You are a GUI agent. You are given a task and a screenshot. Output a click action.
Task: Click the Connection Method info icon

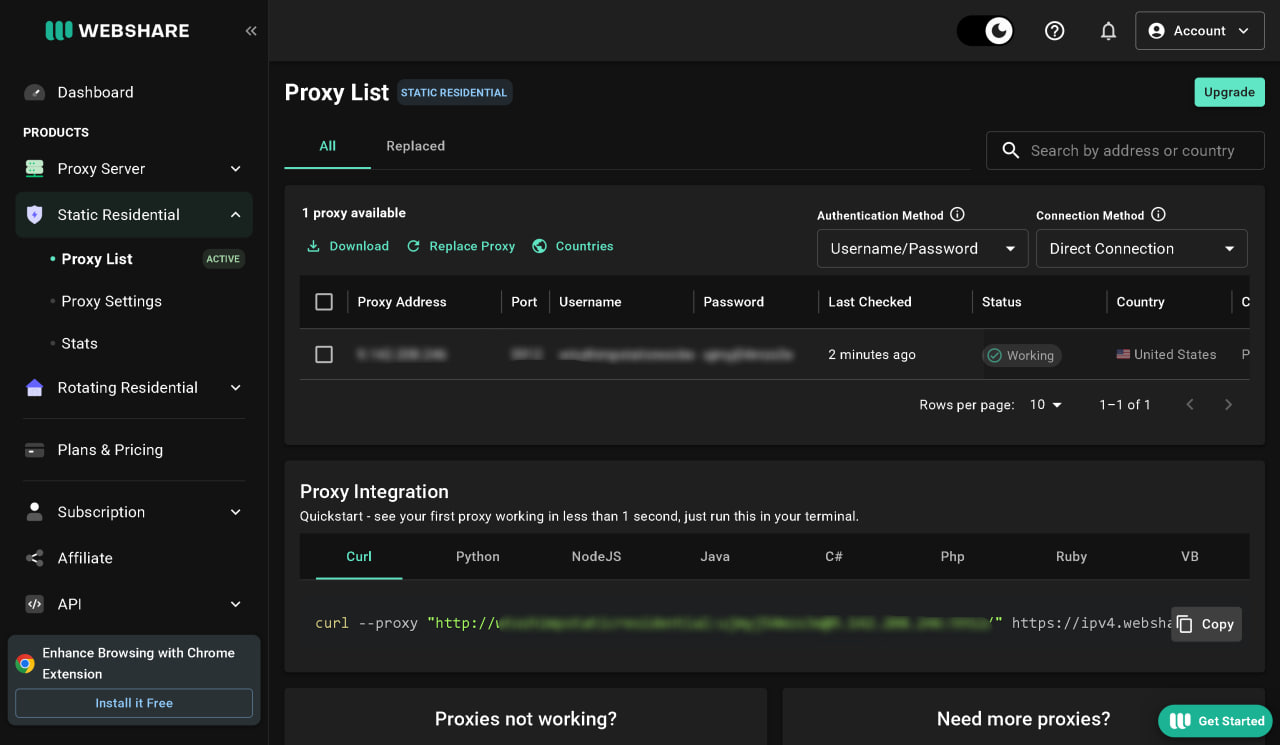(x=1158, y=214)
